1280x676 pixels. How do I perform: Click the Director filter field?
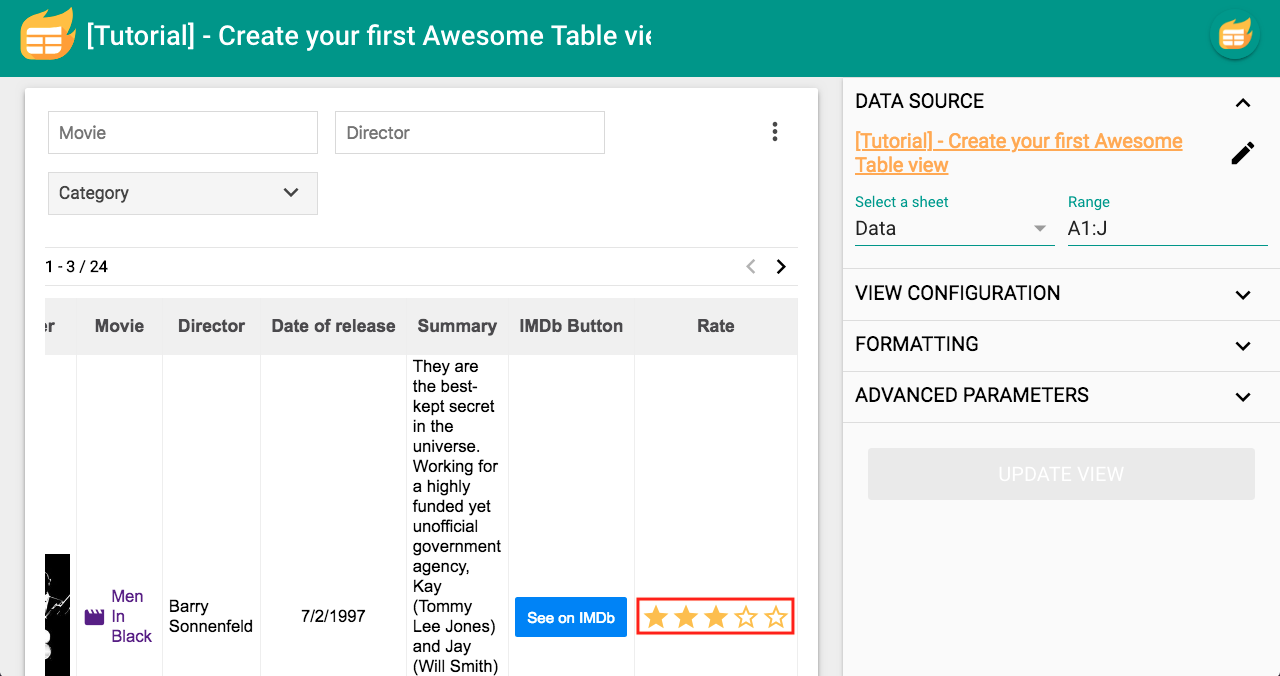[470, 132]
